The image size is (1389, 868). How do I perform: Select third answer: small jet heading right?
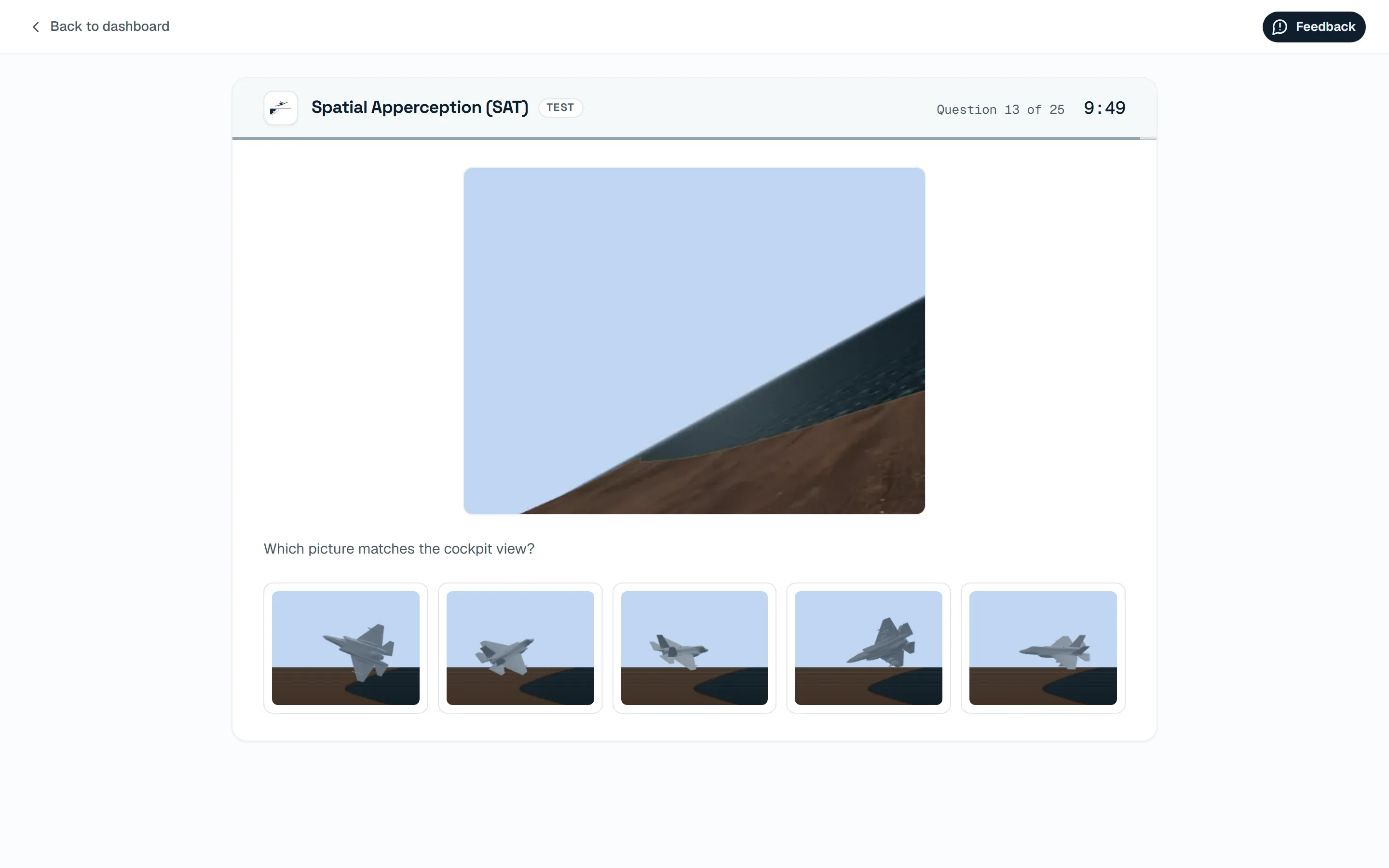click(694, 648)
